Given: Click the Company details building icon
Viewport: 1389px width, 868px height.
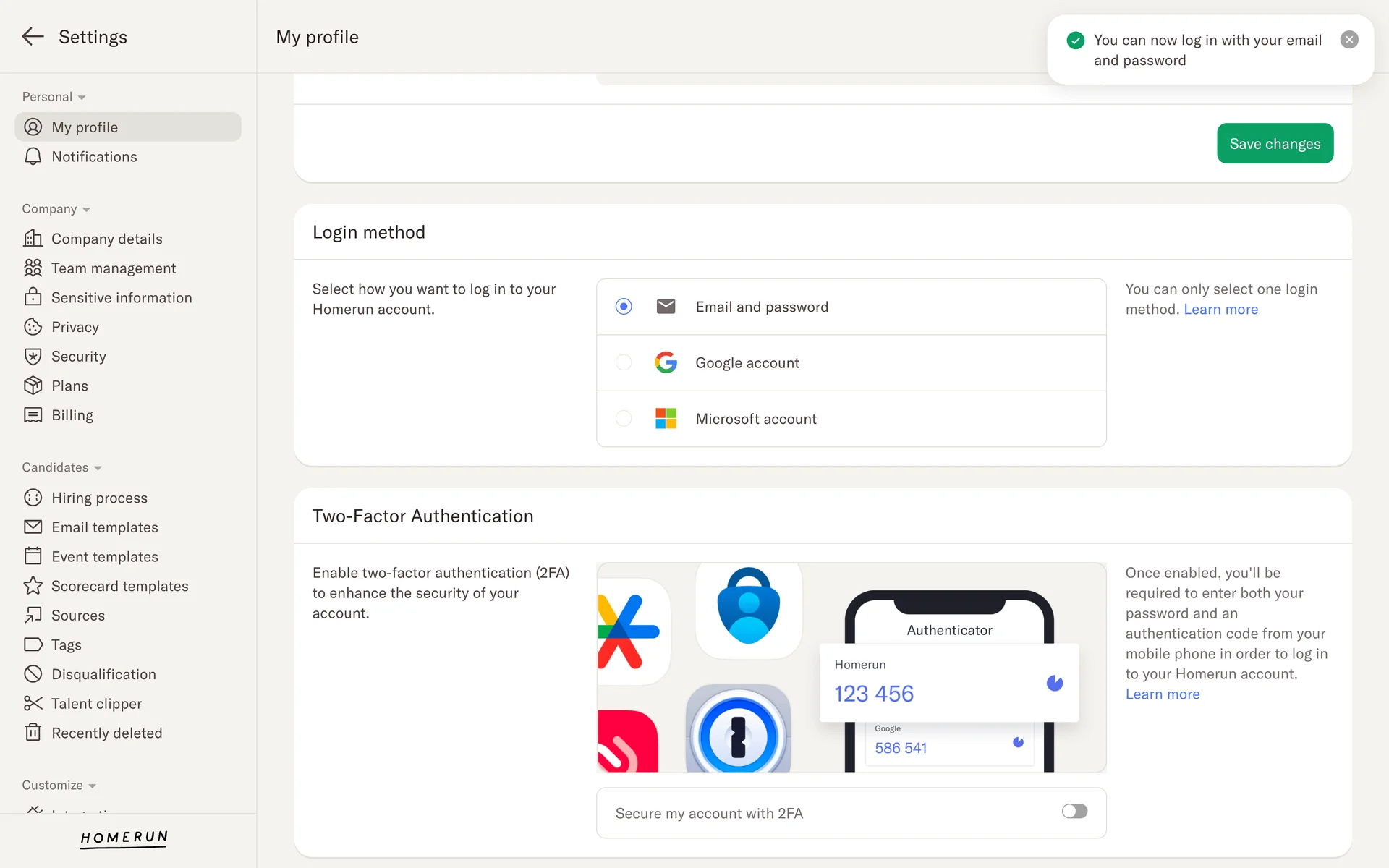Looking at the screenshot, I should pyautogui.click(x=33, y=239).
